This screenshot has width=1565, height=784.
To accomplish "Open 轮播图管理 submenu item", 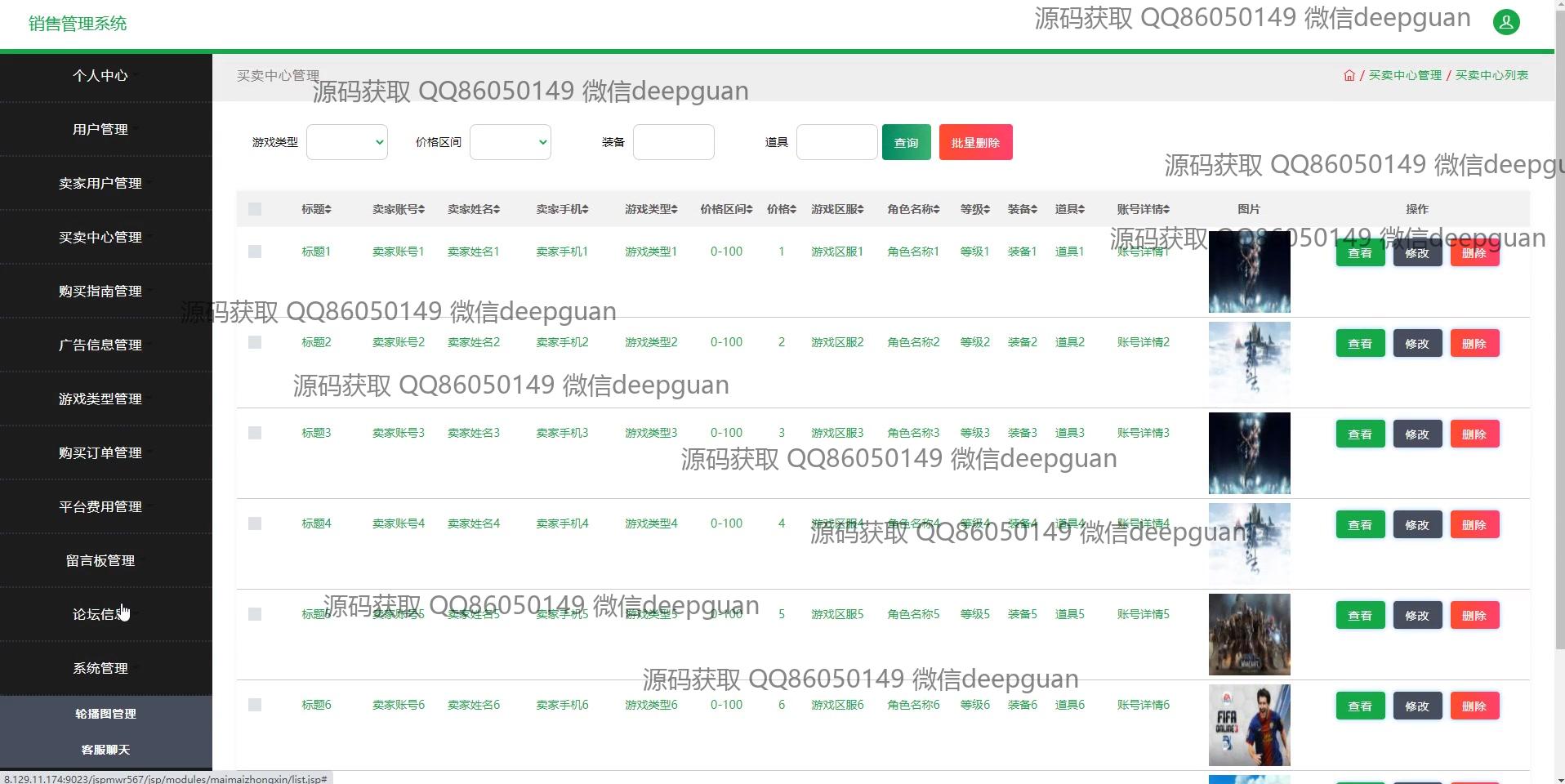I will tap(105, 714).
